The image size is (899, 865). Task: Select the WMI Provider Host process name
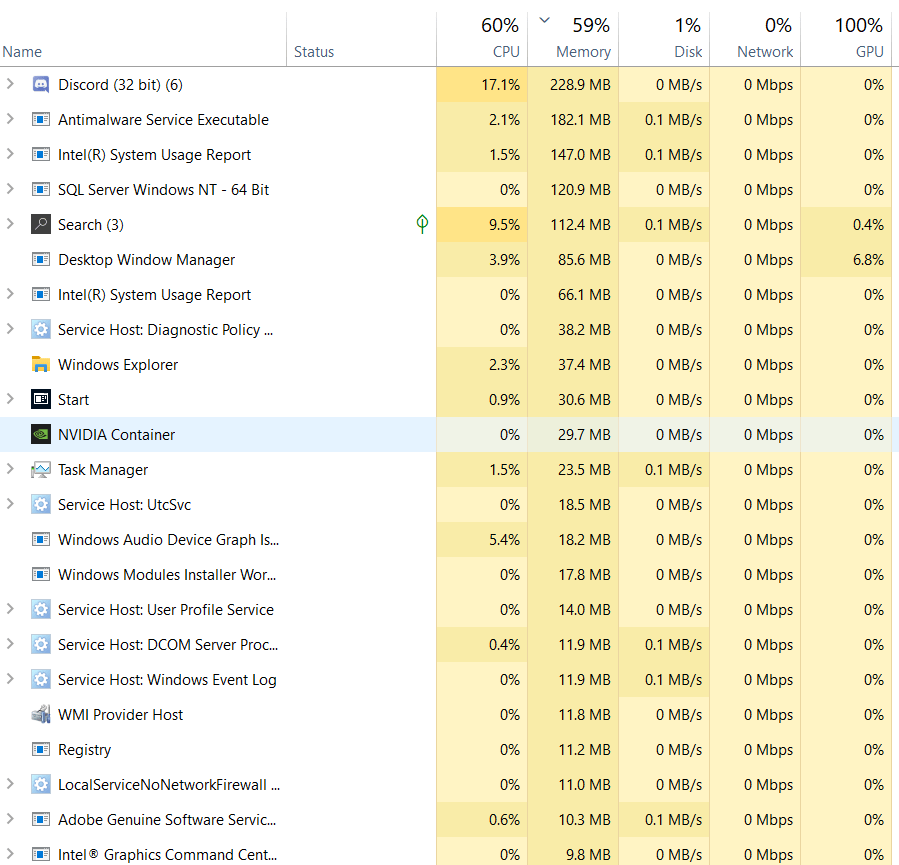click(120, 715)
